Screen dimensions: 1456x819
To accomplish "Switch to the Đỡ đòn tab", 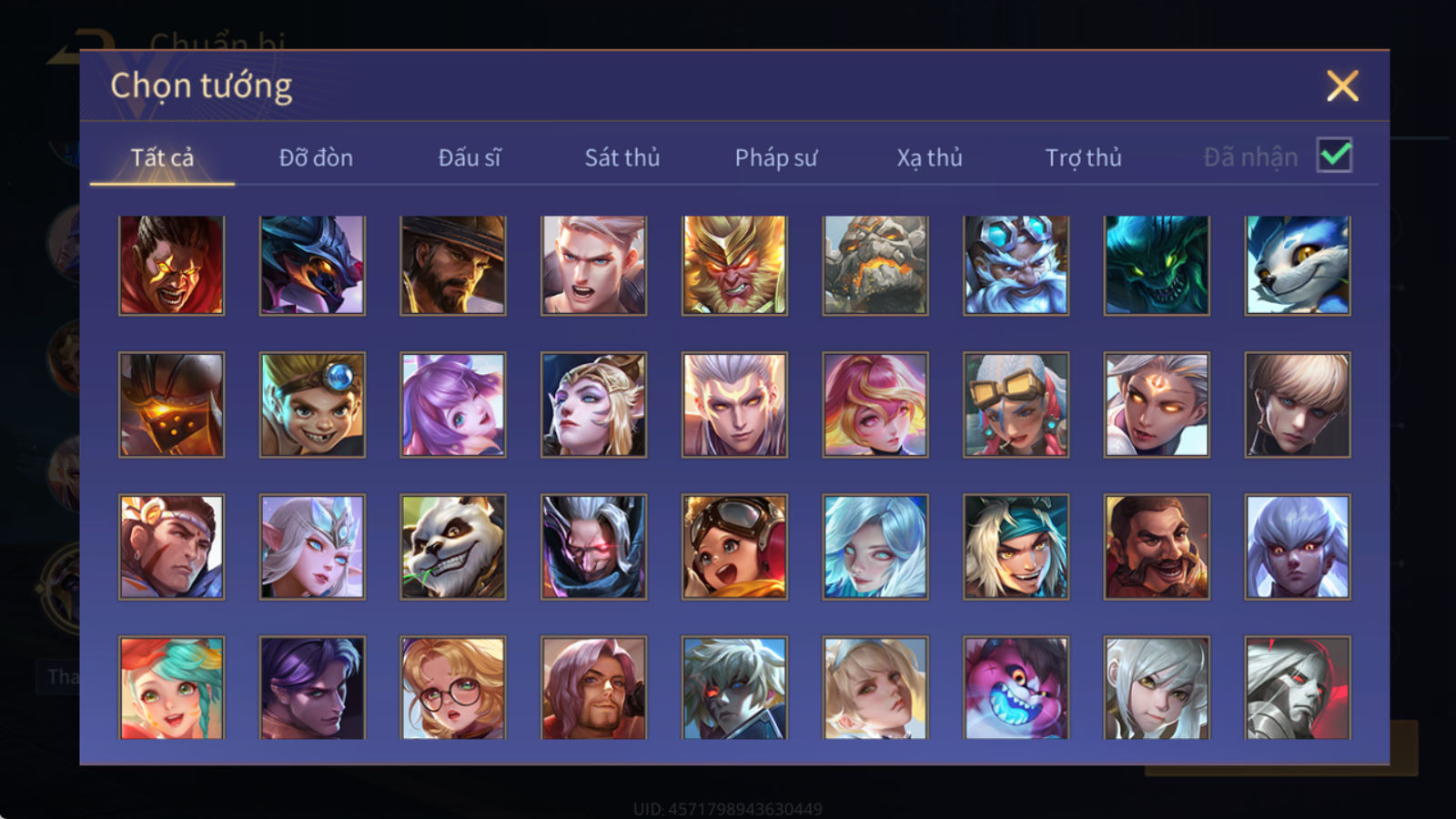I will click(x=316, y=157).
